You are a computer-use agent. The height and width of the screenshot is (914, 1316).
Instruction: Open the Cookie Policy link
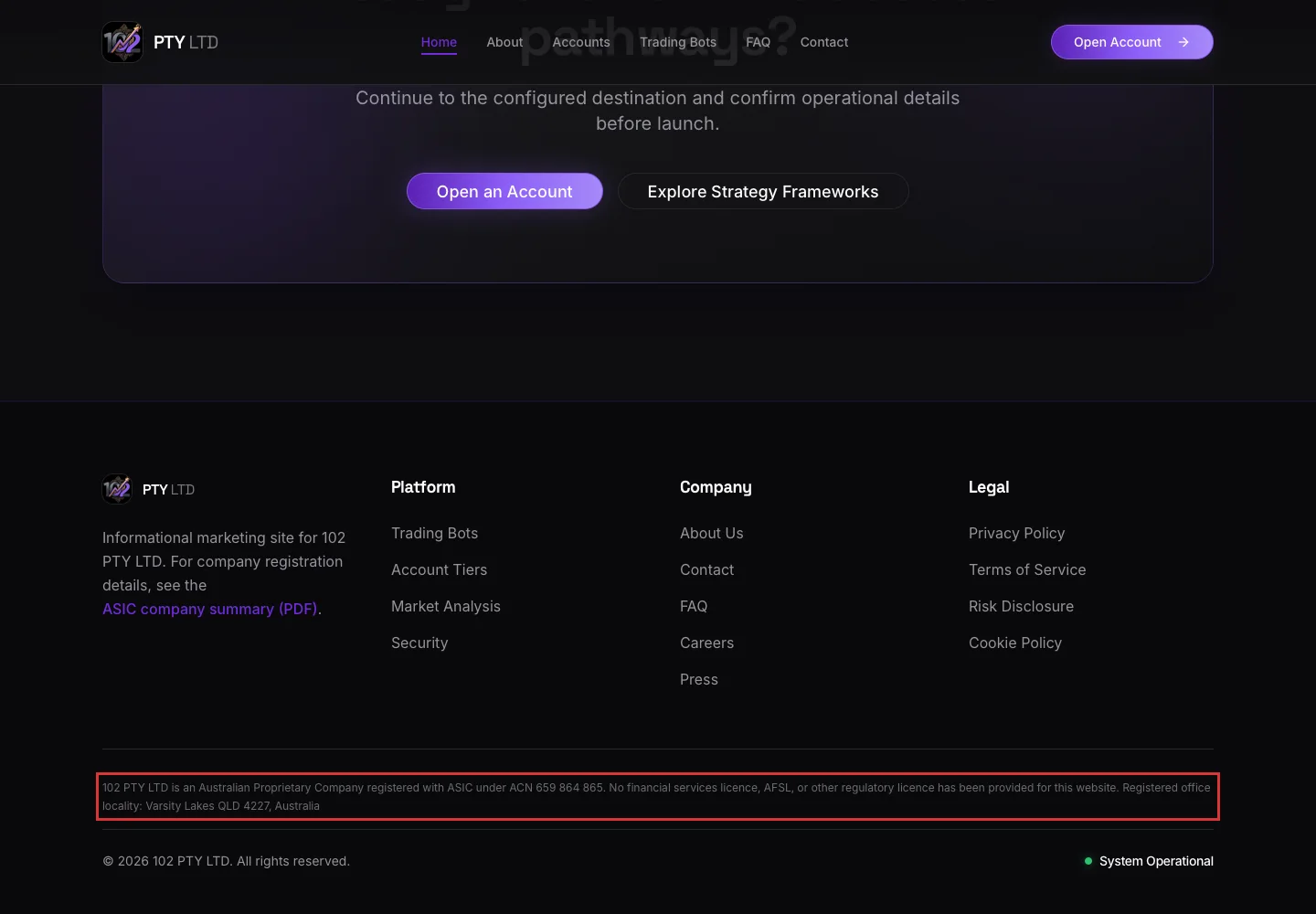1015,643
